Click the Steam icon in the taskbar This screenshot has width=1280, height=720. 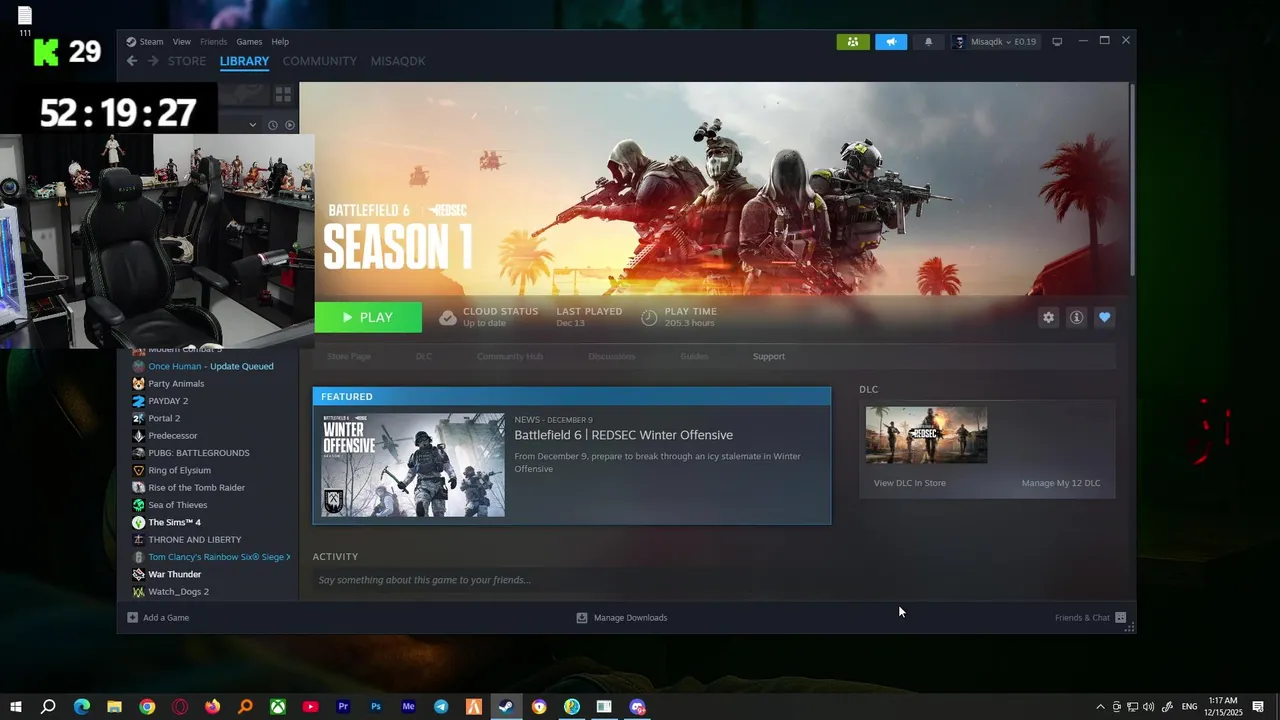click(x=506, y=707)
